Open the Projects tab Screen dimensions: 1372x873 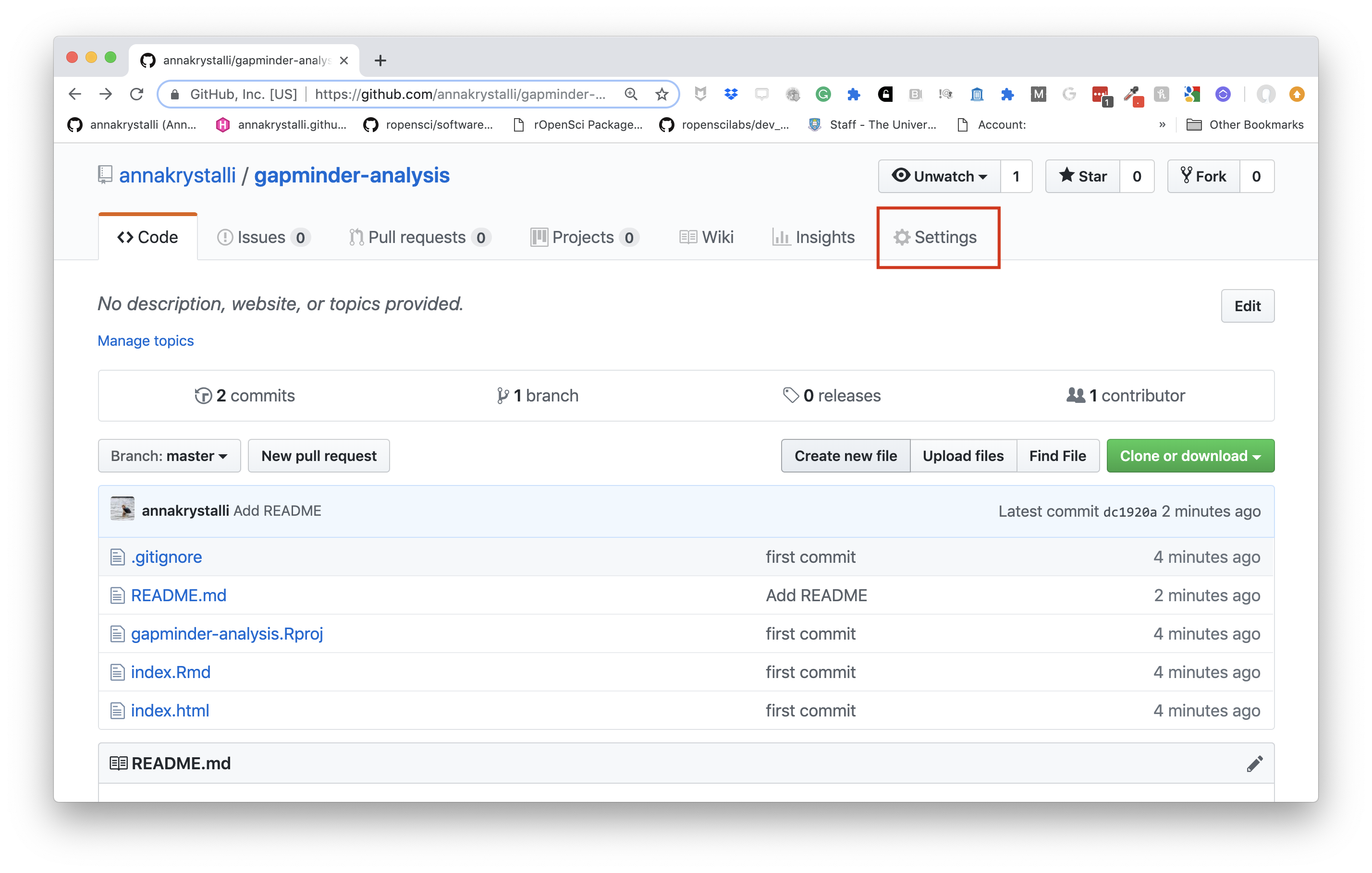point(585,237)
